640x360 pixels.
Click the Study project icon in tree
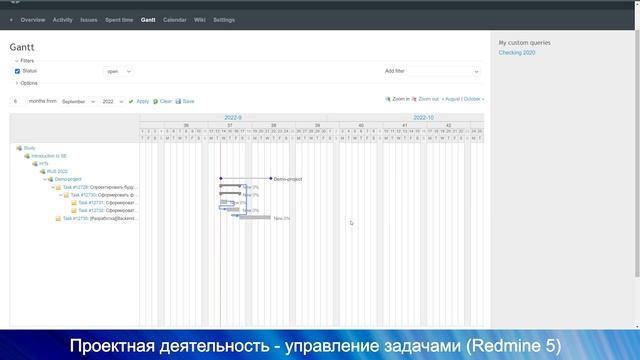[19, 148]
